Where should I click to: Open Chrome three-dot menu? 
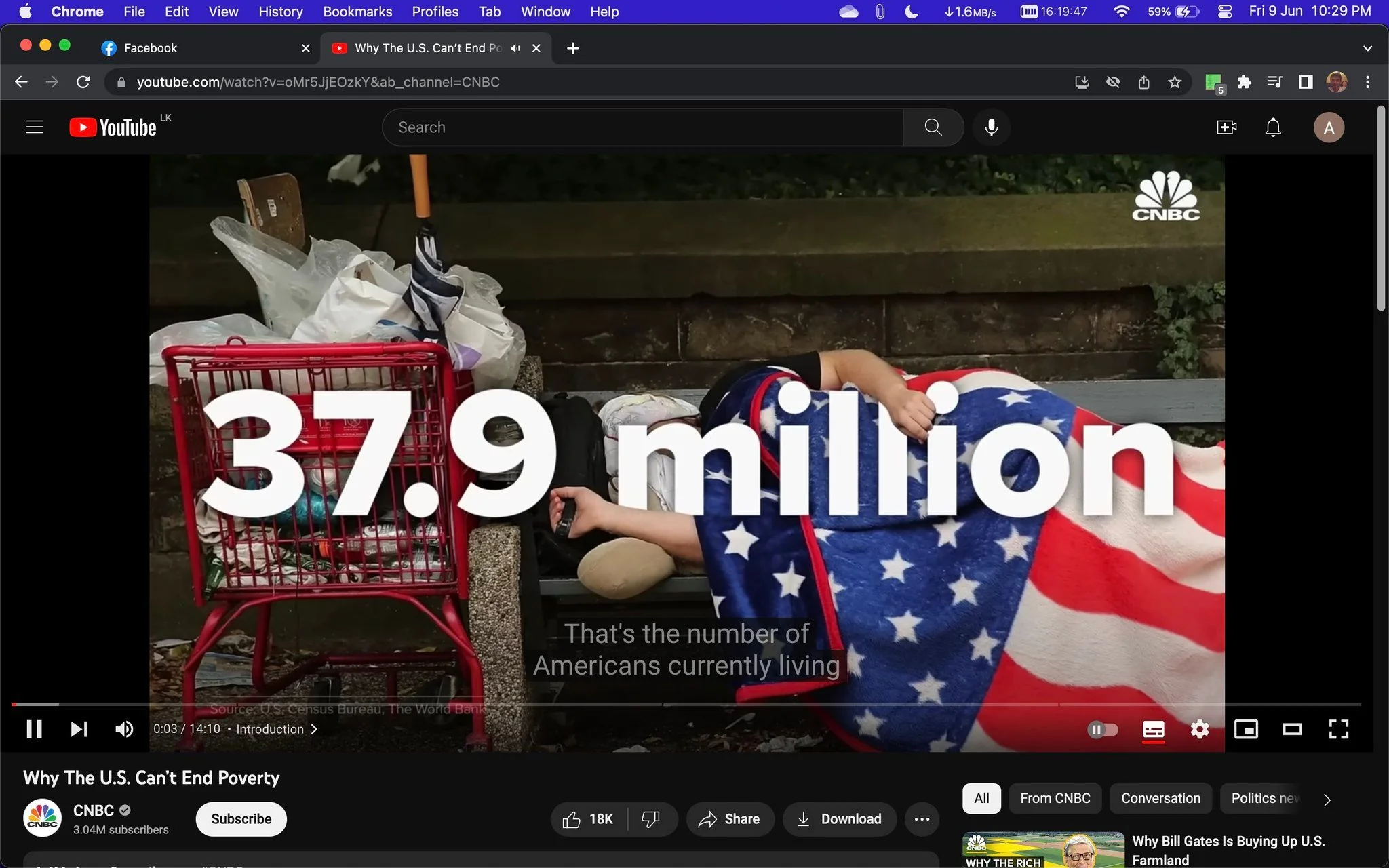pyautogui.click(x=1367, y=82)
